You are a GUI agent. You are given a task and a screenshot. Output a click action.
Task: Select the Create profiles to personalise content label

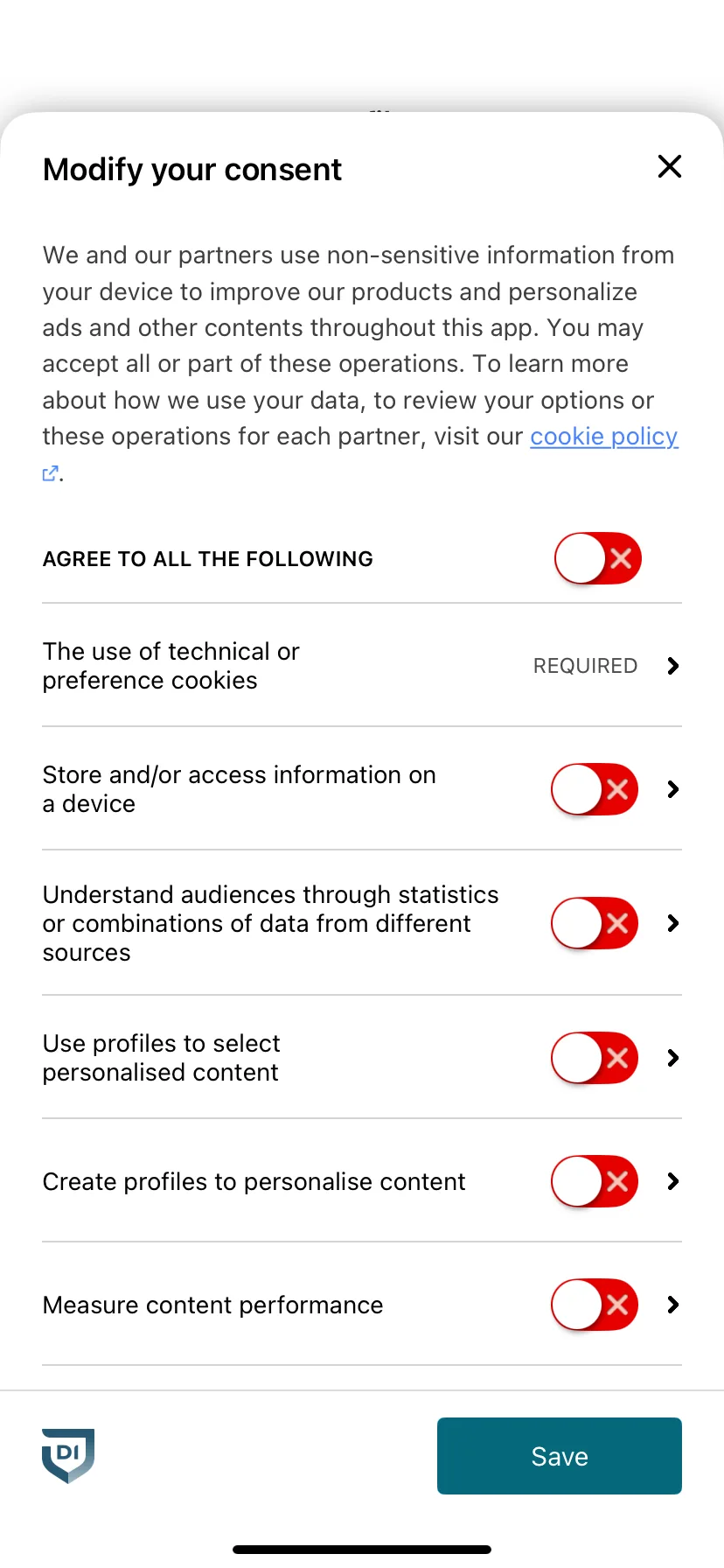click(x=254, y=1181)
